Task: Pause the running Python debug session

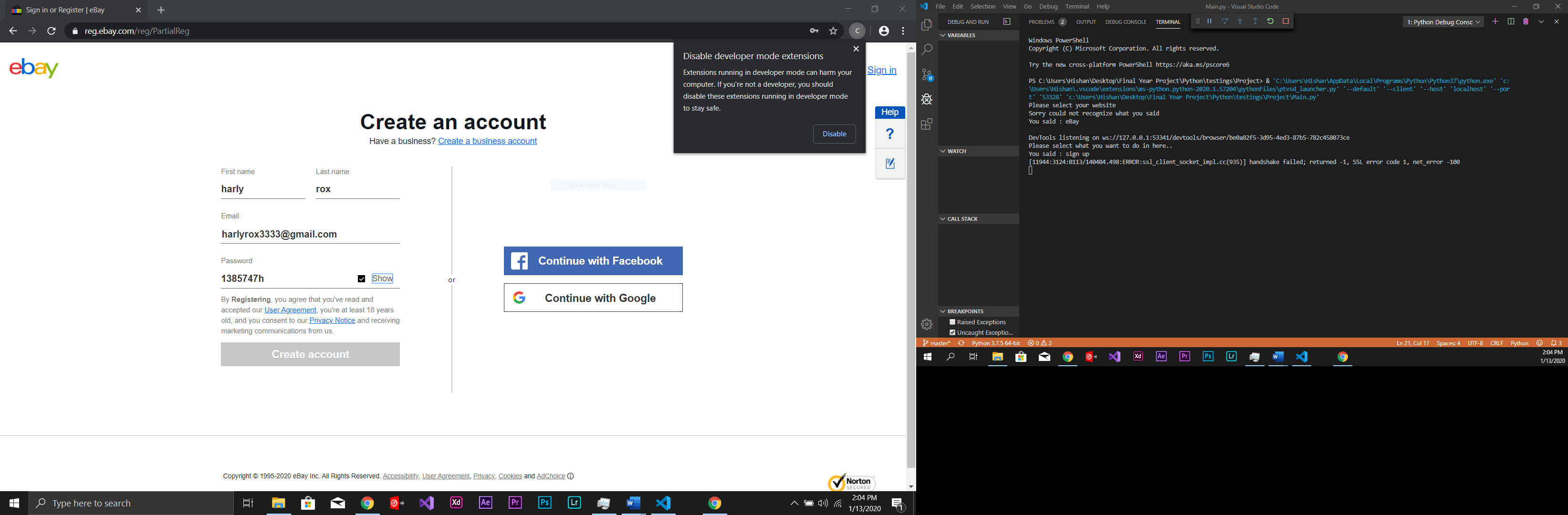Action: tap(1210, 21)
